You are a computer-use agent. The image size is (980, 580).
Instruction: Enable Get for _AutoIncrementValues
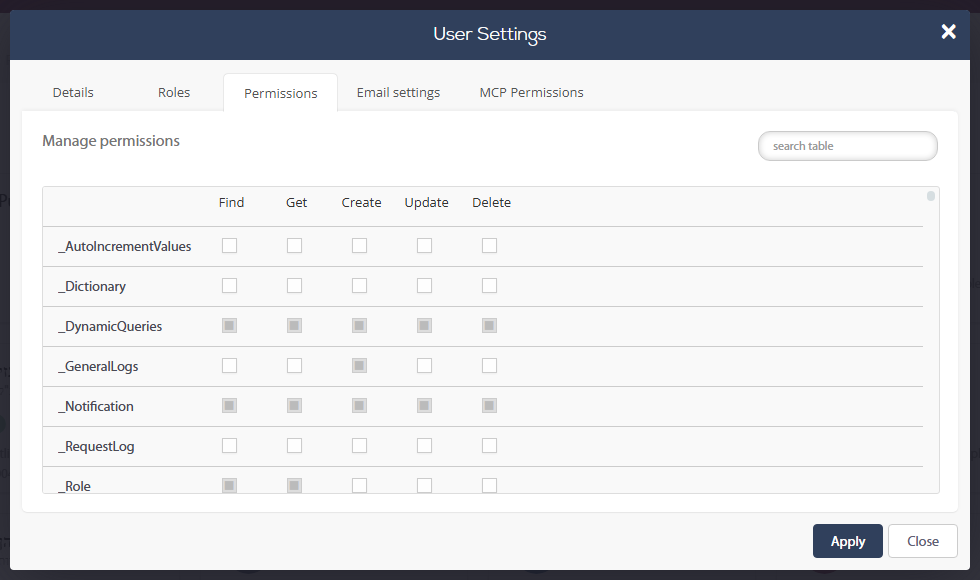tap(294, 246)
